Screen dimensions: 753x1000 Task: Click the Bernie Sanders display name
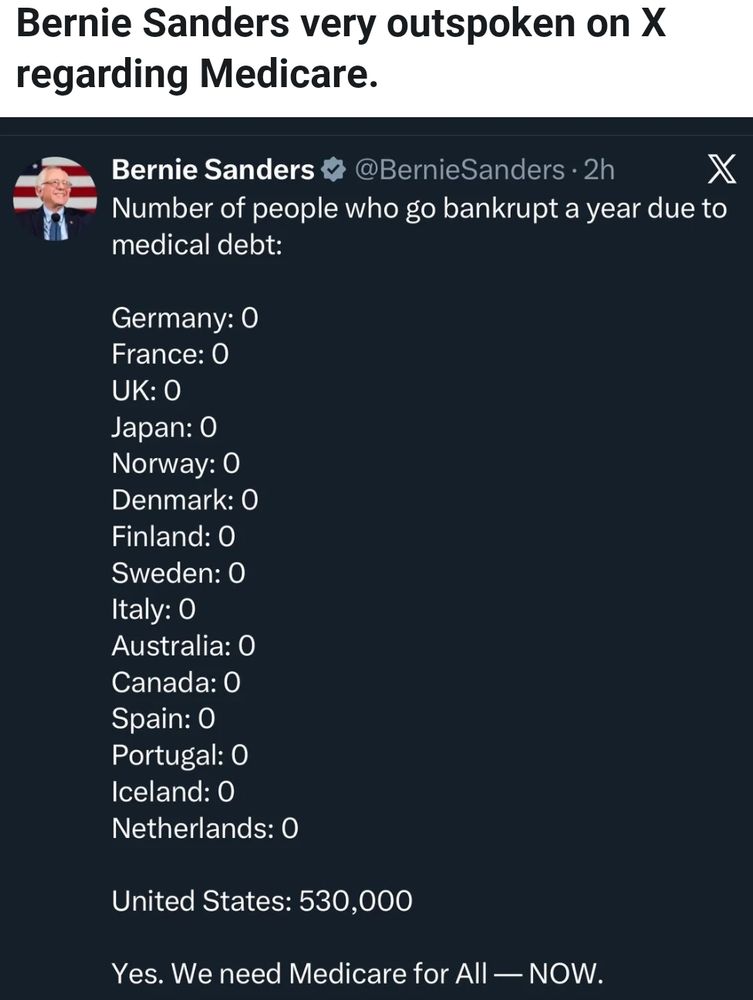212,171
